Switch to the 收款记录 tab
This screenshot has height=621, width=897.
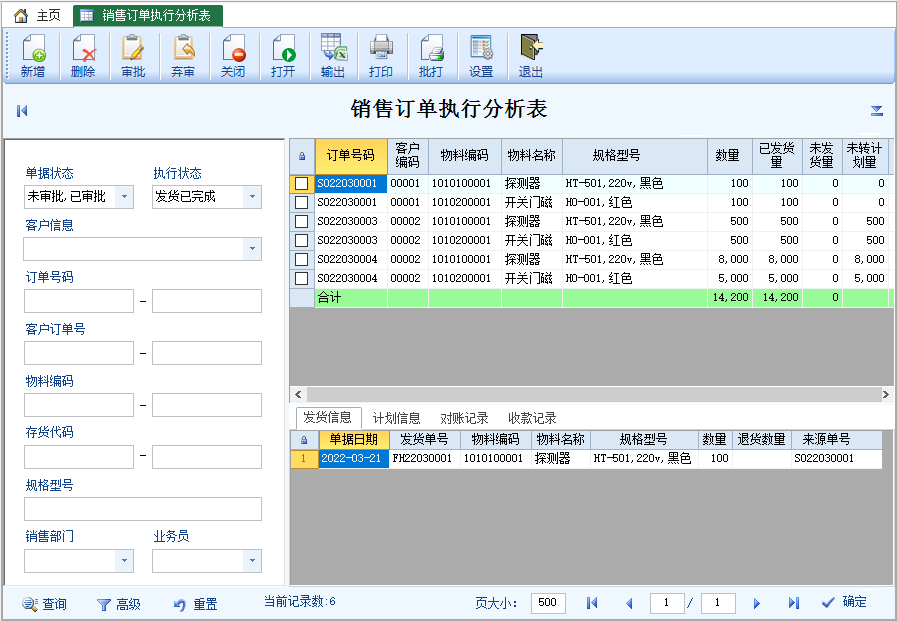tap(532, 418)
